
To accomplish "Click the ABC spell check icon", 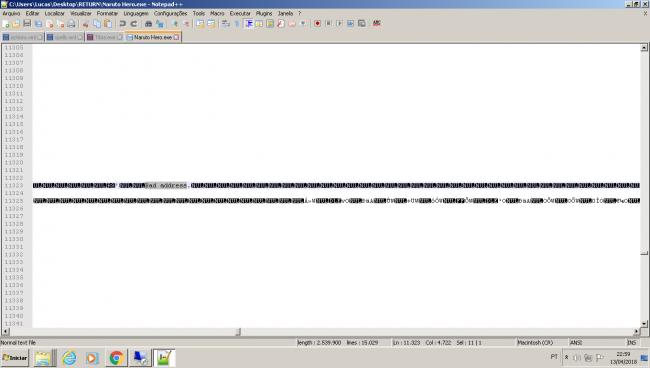I will pos(376,24).
